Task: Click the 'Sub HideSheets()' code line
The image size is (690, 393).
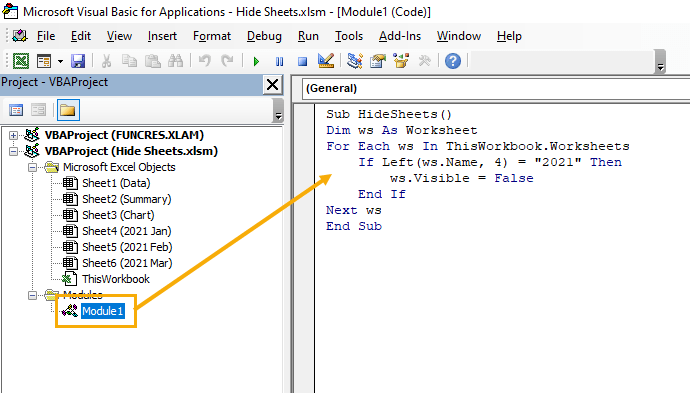Action: point(389,114)
